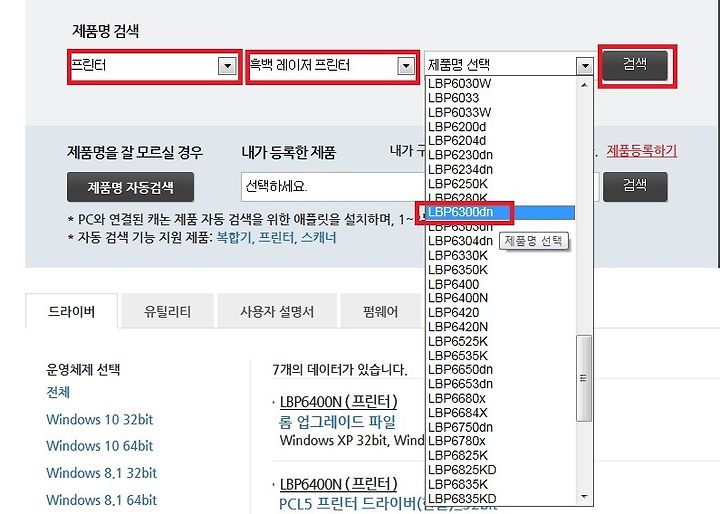The width and height of the screenshot is (720, 514).
Task: Filter by 전체 operating systems
Action: (x=58, y=393)
